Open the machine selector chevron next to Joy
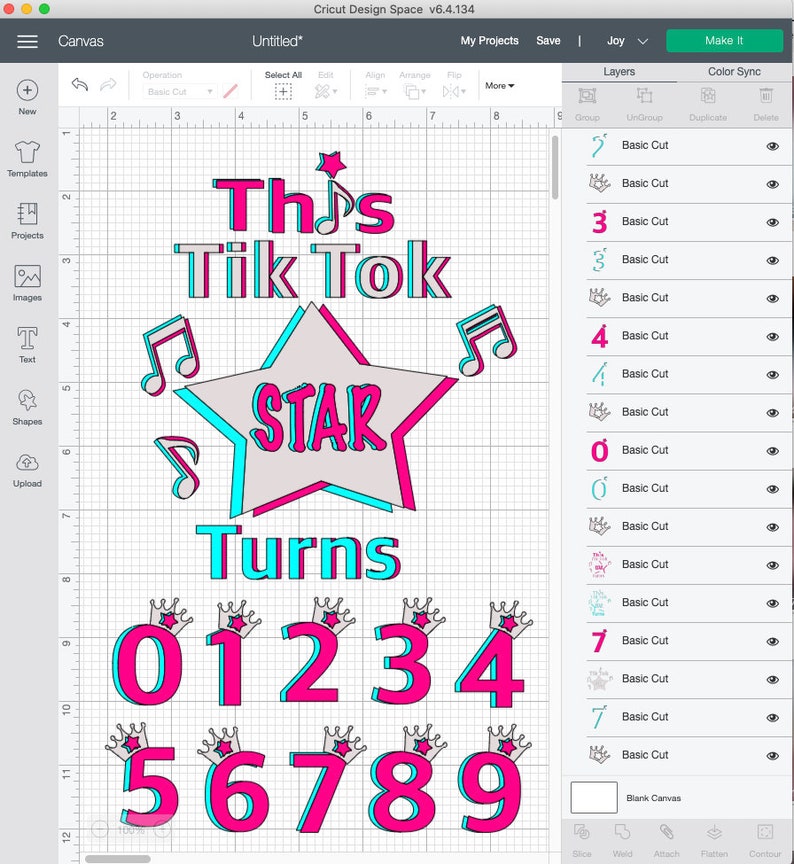This screenshot has height=864, width=794. tap(642, 41)
